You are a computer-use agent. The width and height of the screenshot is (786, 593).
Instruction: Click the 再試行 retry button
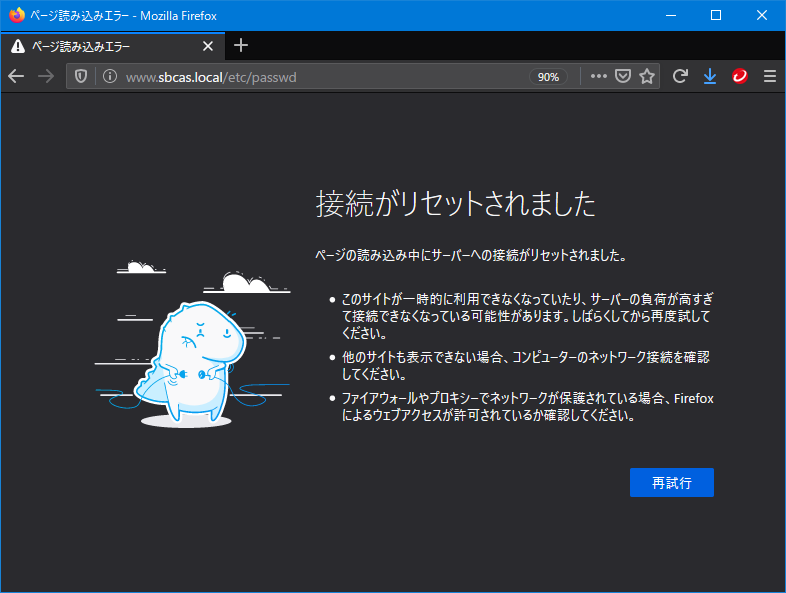click(671, 482)
